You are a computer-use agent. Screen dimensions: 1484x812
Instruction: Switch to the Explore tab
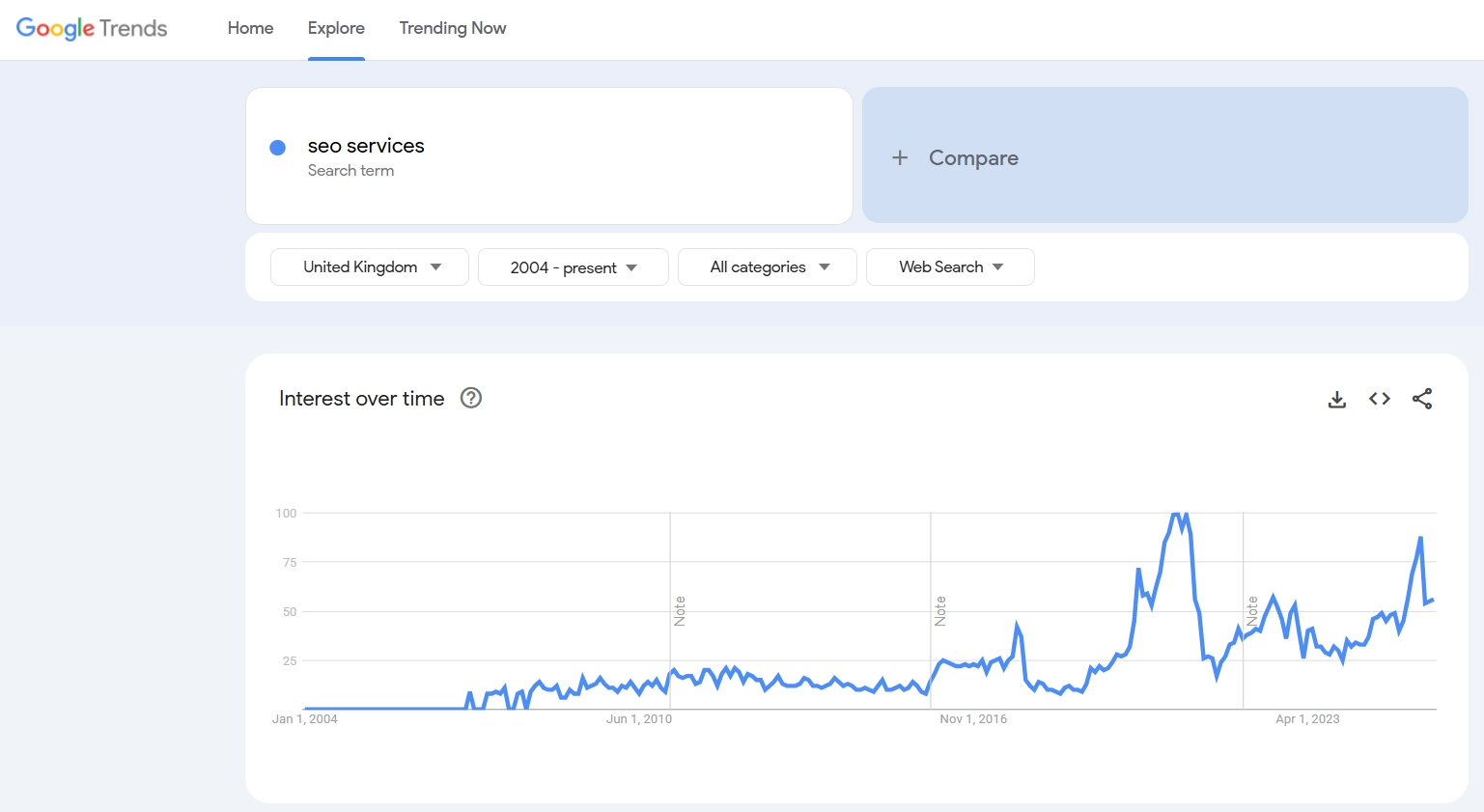point(336,28)
